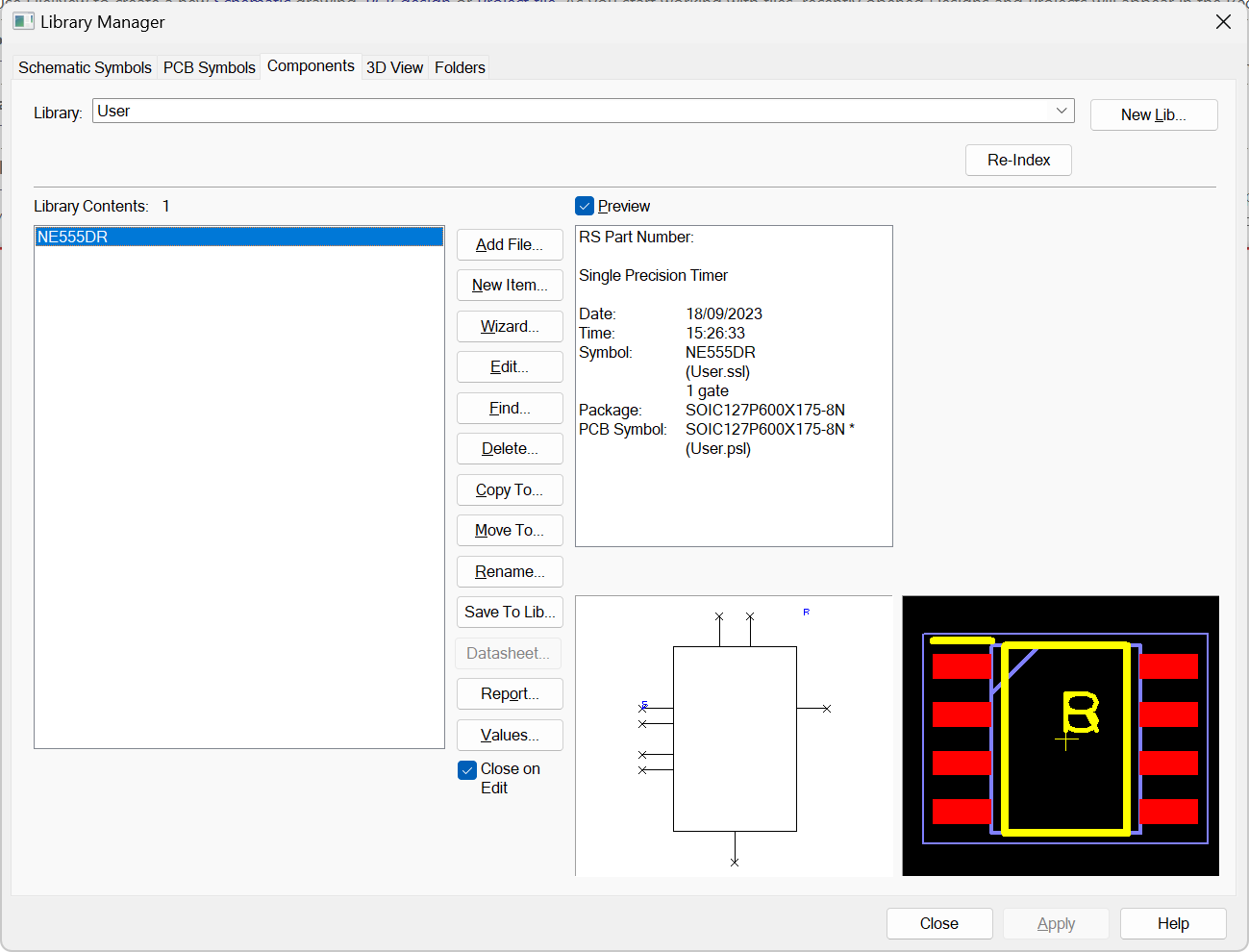Open the Find dialog
This screenshot has height=952, width=1249.
click(x=510, y=408)
